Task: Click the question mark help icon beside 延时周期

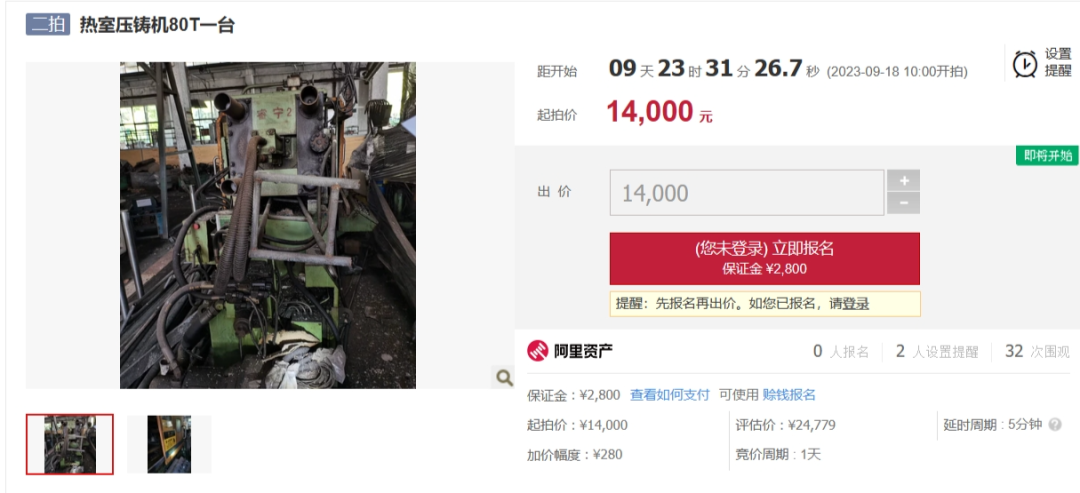Action: [x=1055, y=425]
